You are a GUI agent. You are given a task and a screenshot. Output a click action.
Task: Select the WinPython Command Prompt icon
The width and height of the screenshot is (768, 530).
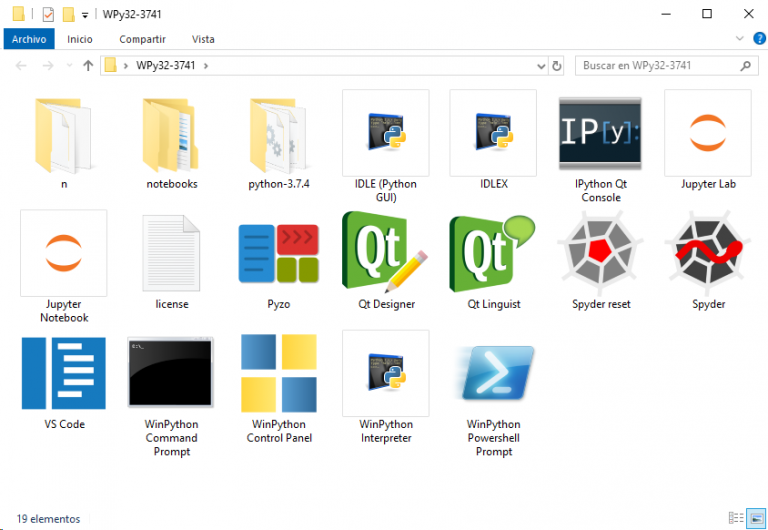pyautogui.click(x=170, y=372)
